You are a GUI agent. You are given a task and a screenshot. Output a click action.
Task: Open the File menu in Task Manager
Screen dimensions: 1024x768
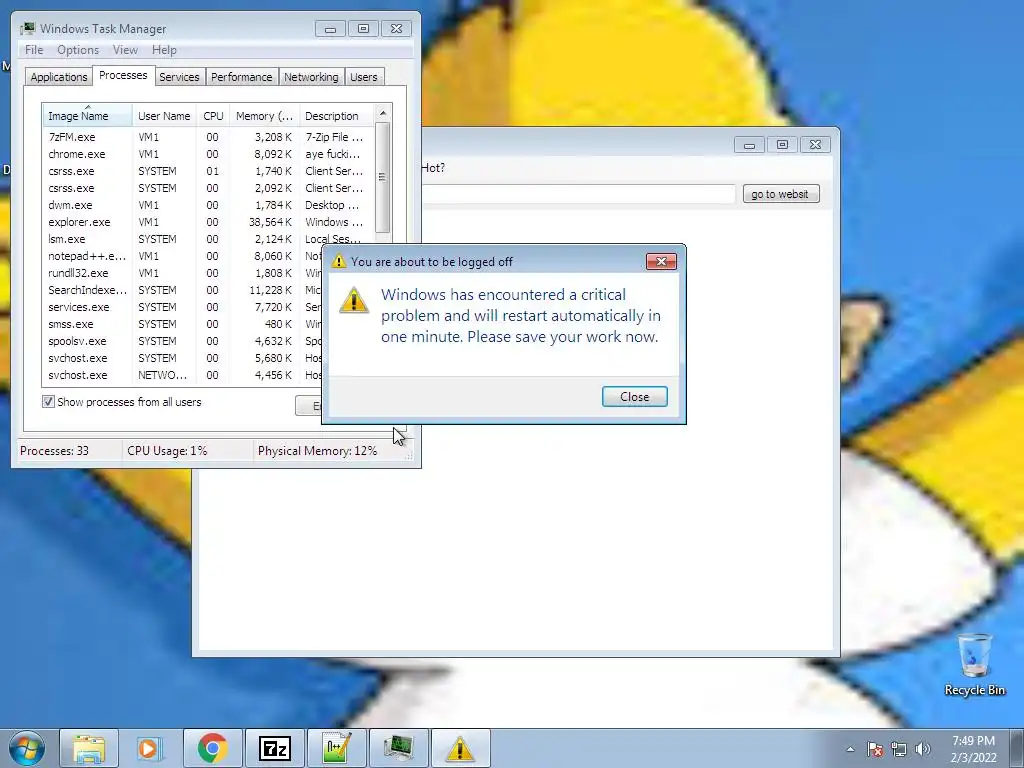(x=34, y=50)
